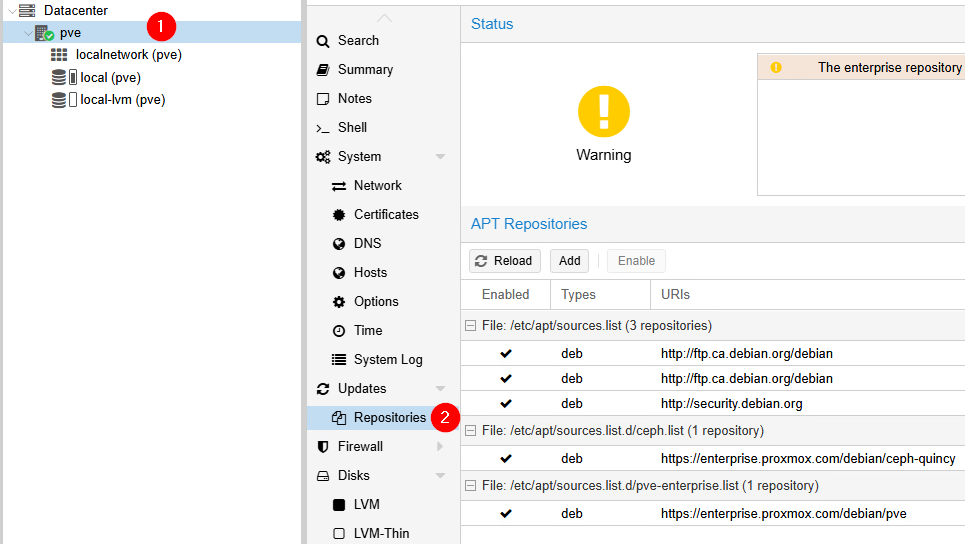Click the localnetwork grid icon
This screenshot has width=965, height=544.
[x=59, y=55]
